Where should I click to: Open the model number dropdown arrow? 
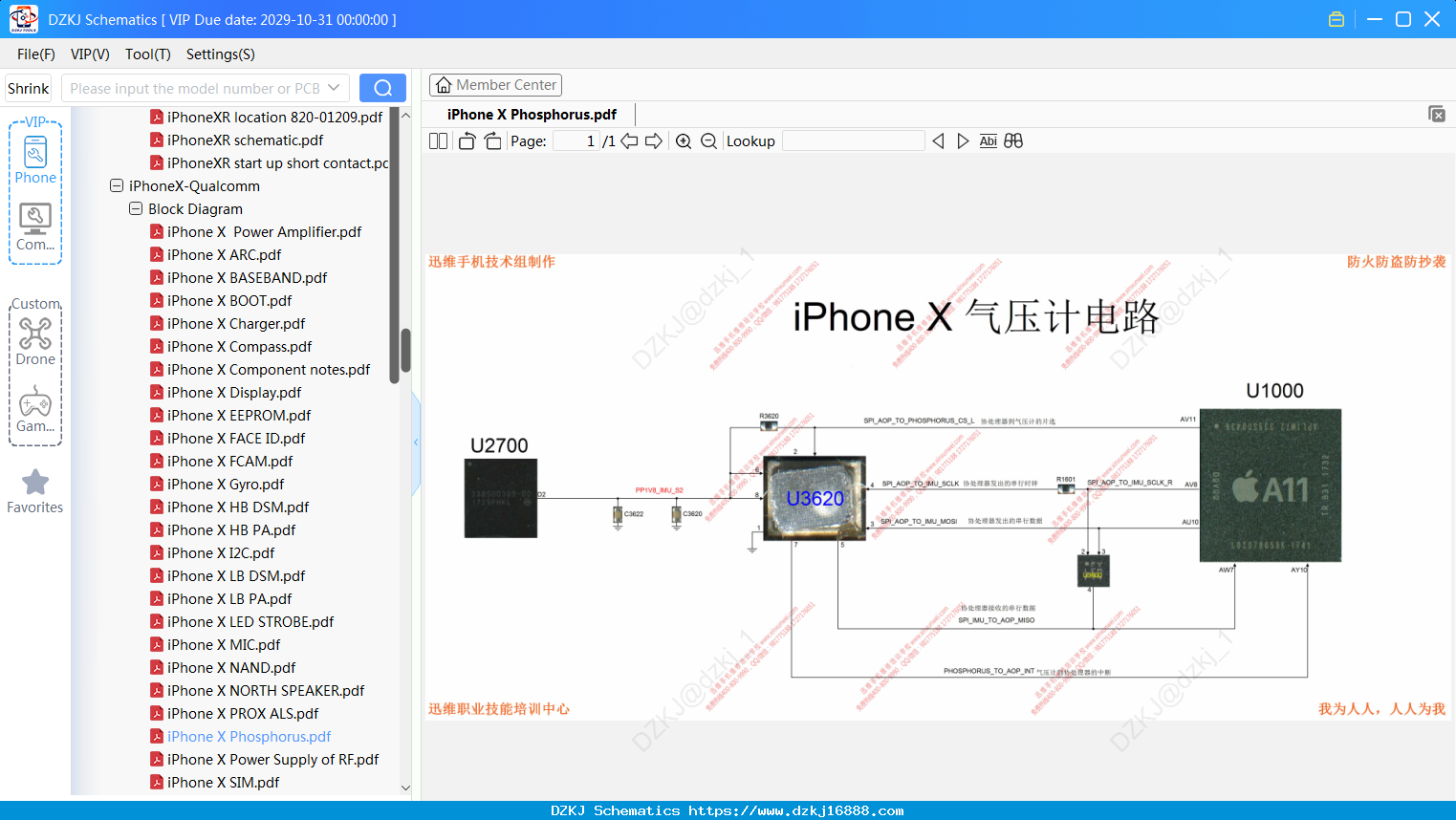[x=334, y=88]
